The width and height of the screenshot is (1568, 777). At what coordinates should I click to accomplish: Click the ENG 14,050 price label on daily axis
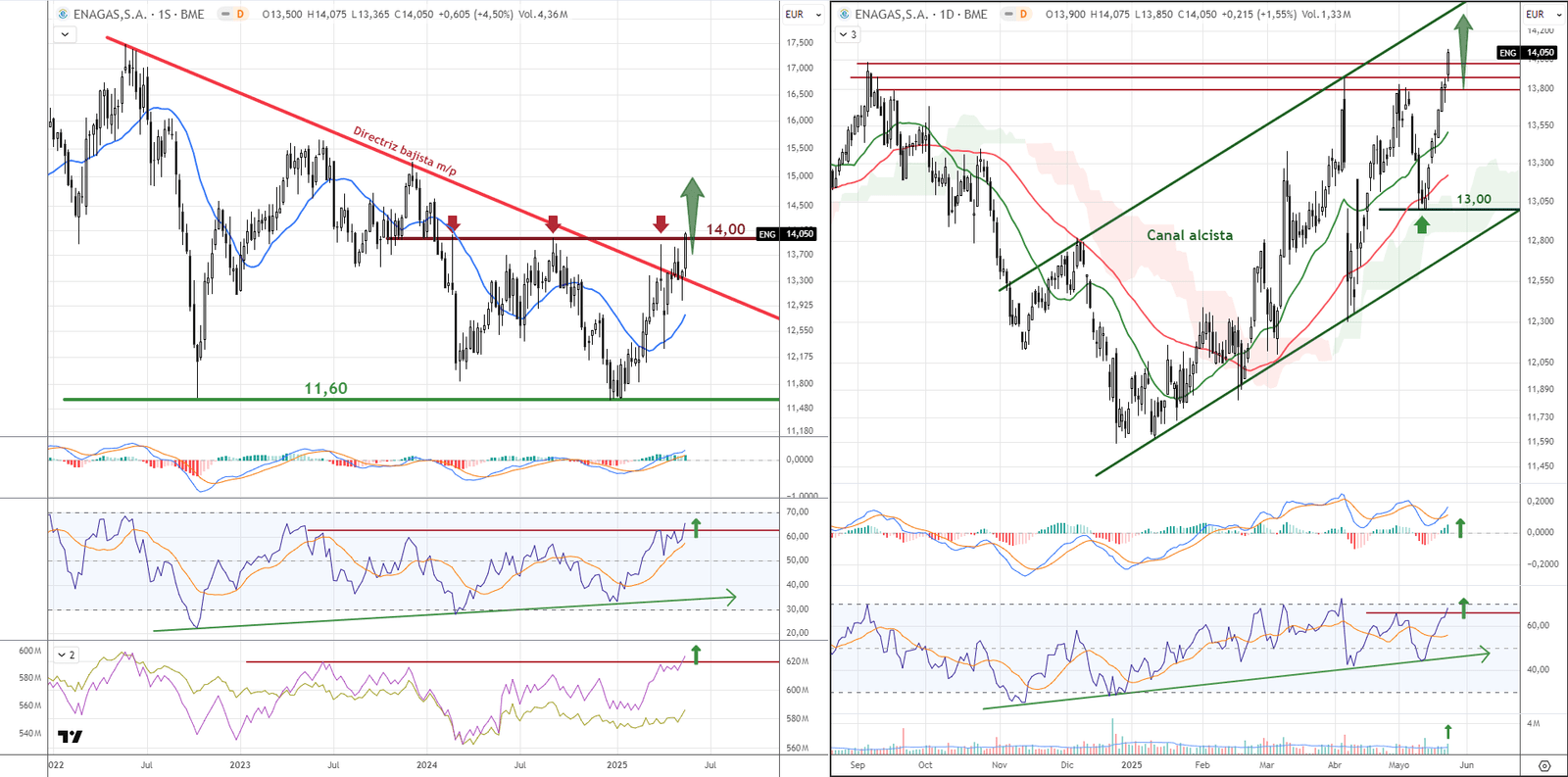pyautogui.click(x=1527, y=53)
